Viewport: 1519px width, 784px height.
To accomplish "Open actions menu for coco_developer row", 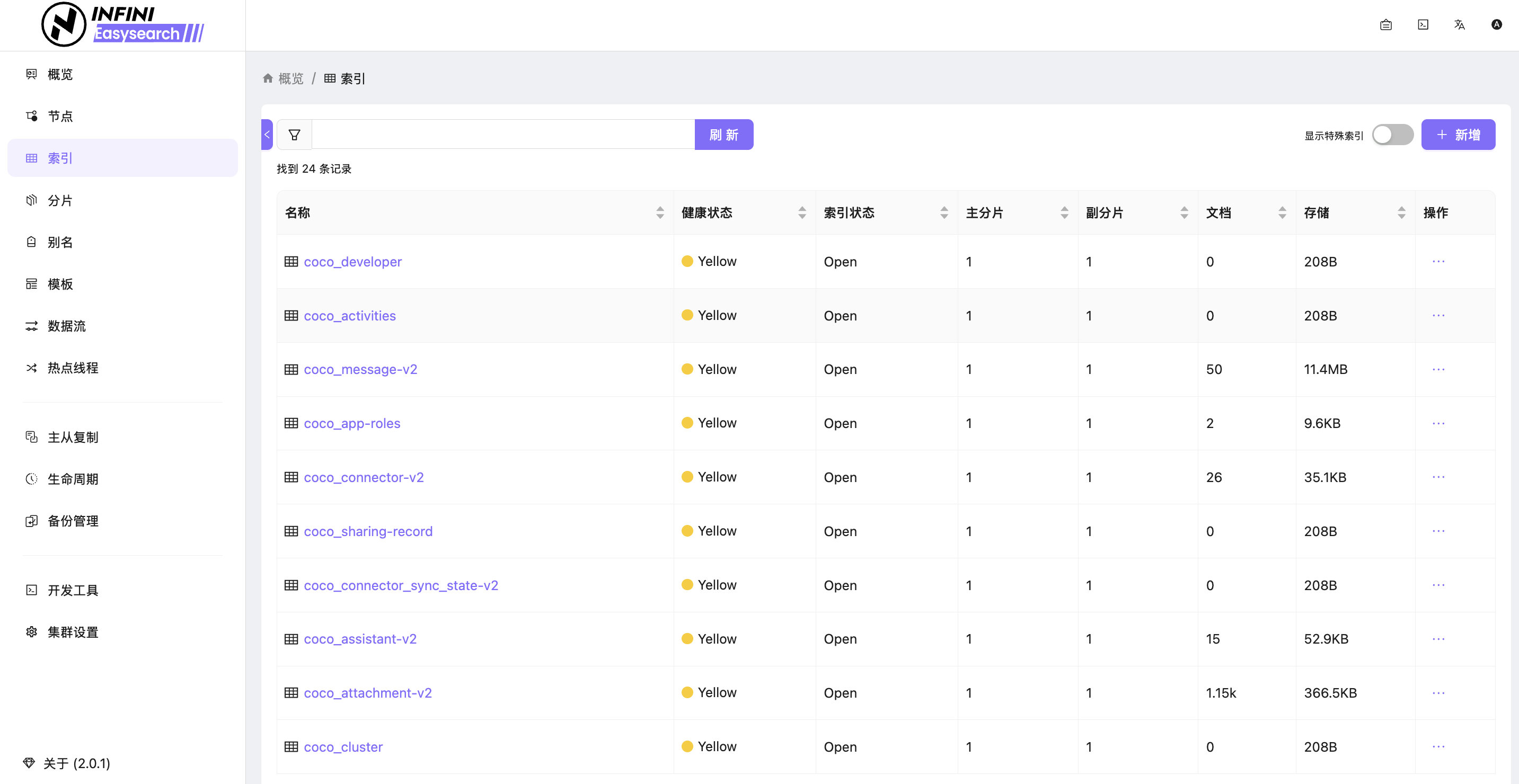I will [1438, 262].
